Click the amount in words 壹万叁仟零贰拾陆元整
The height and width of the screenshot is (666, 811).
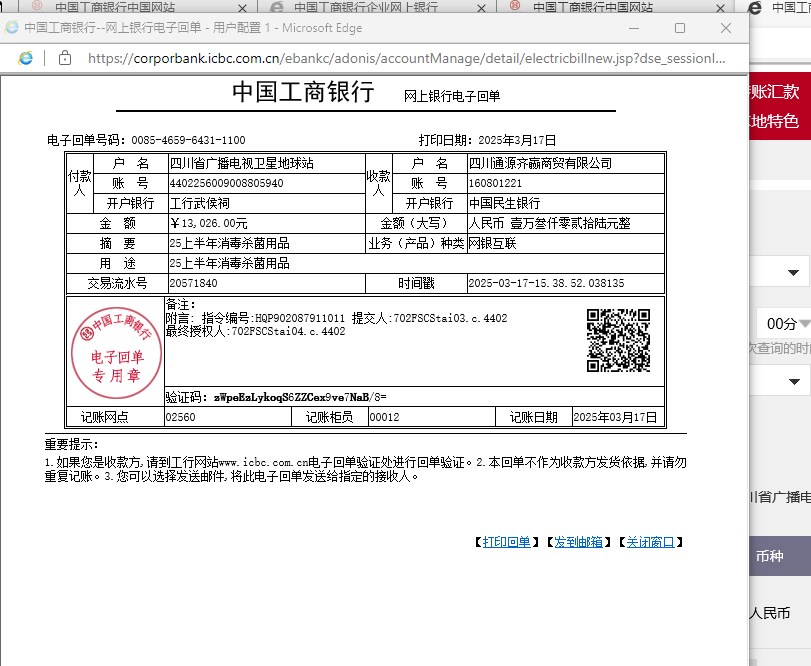[570, 223]
